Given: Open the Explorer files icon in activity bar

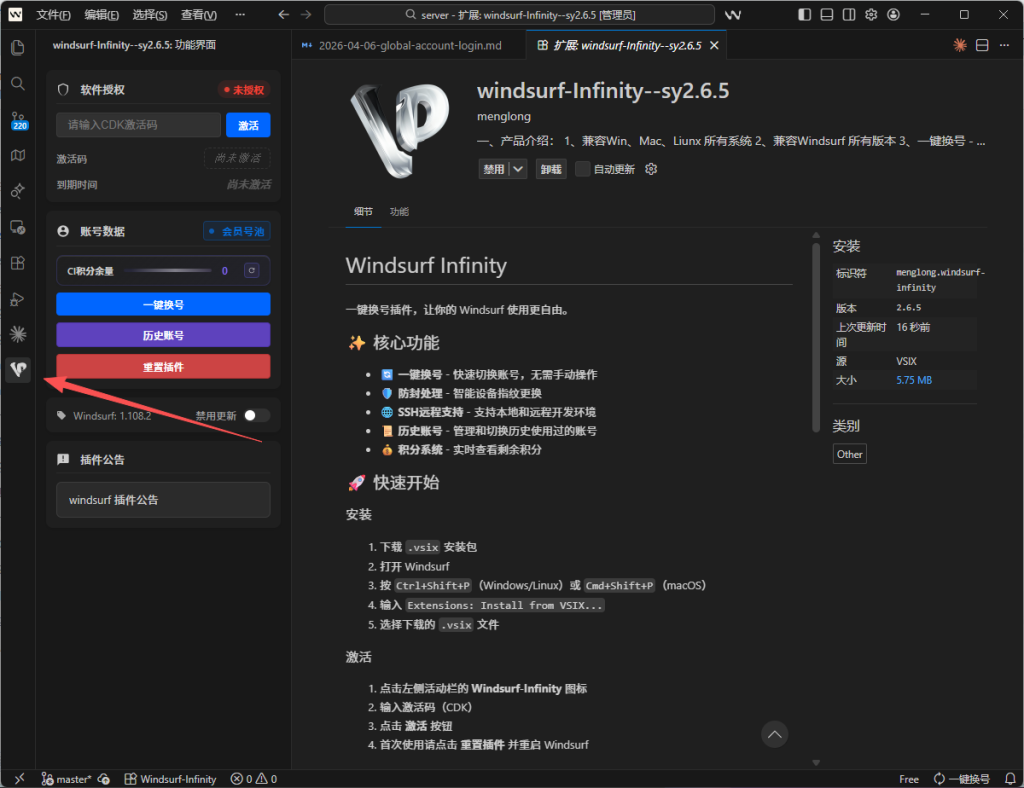Looking at the screenshot, I should coord(18,48).
